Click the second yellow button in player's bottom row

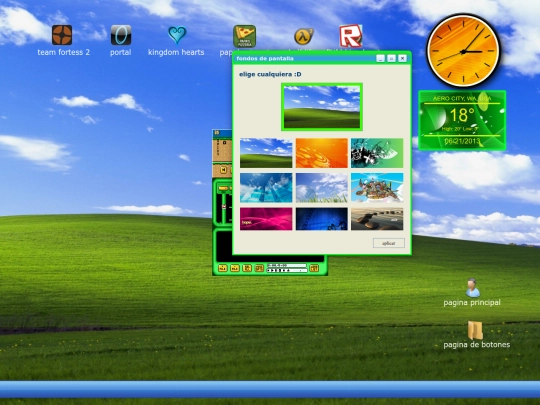pos(235,268)
